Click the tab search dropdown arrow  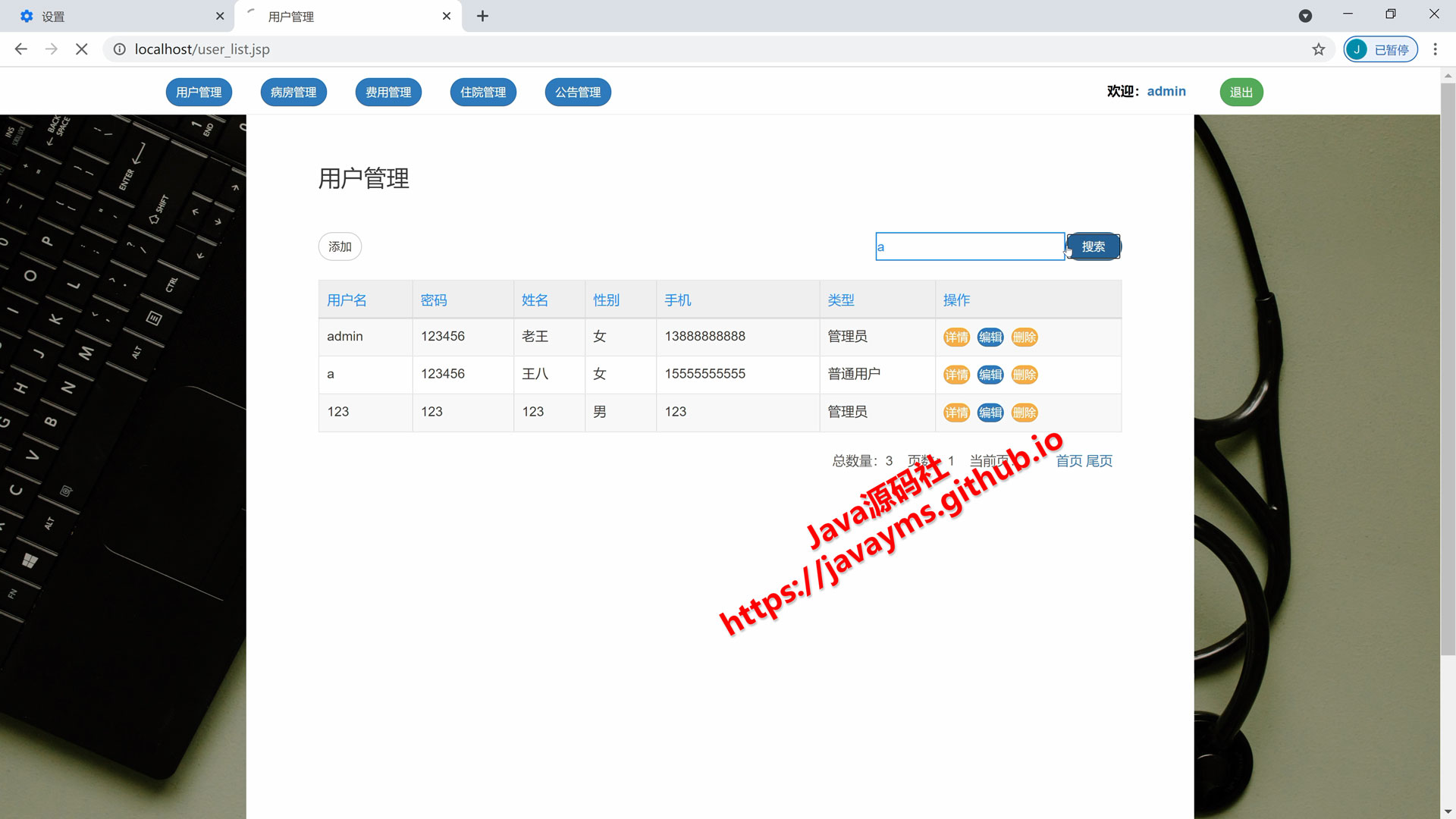(1305, 16)
